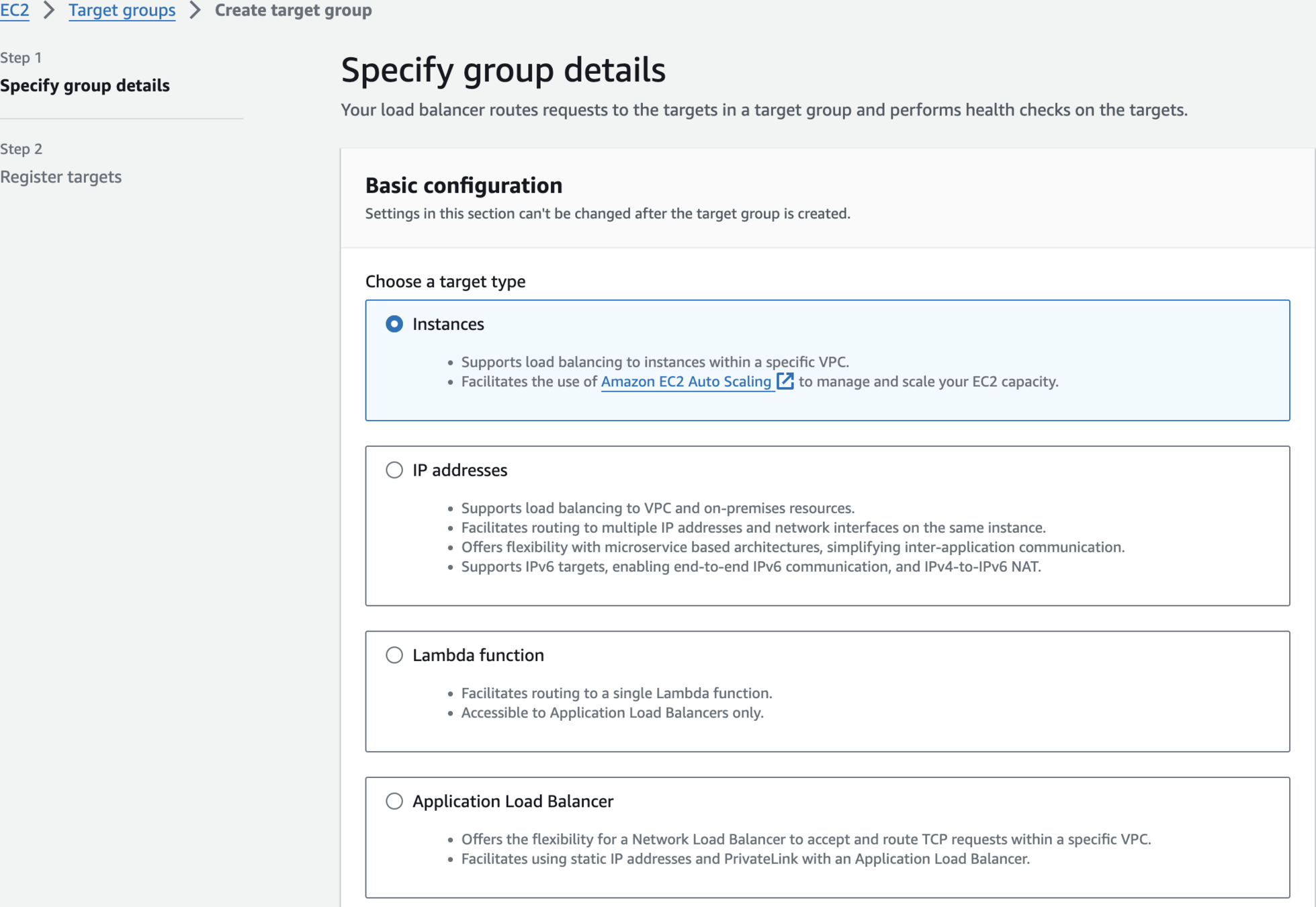
Task: Pick Application Load Balancer radio option
Action: click(x=394, y=801)
